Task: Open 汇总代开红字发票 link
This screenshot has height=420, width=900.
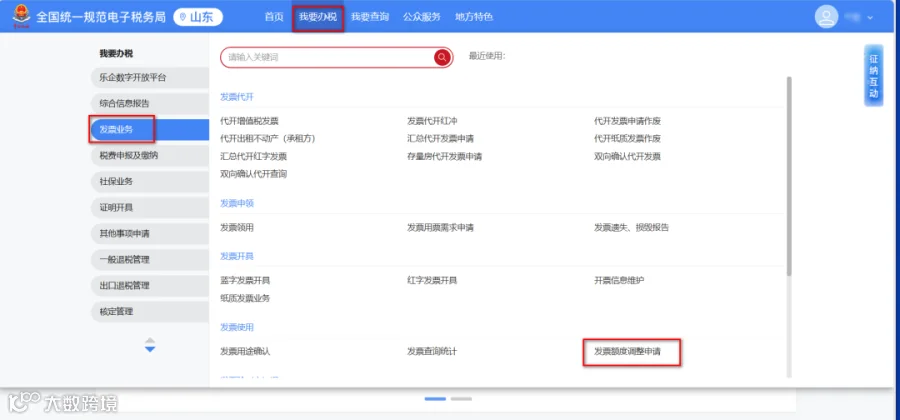Action: coord(253,156)
